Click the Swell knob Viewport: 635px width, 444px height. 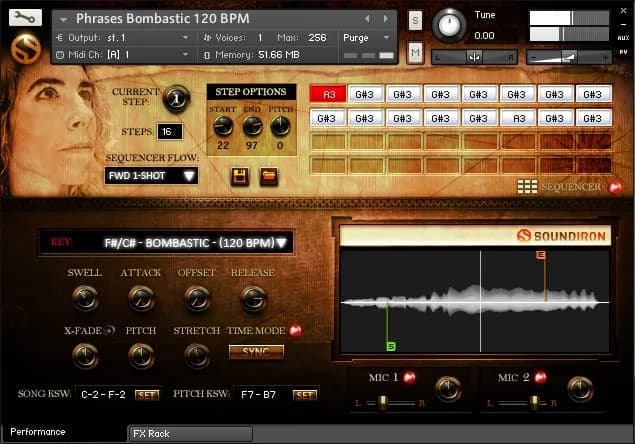(85, 297)
